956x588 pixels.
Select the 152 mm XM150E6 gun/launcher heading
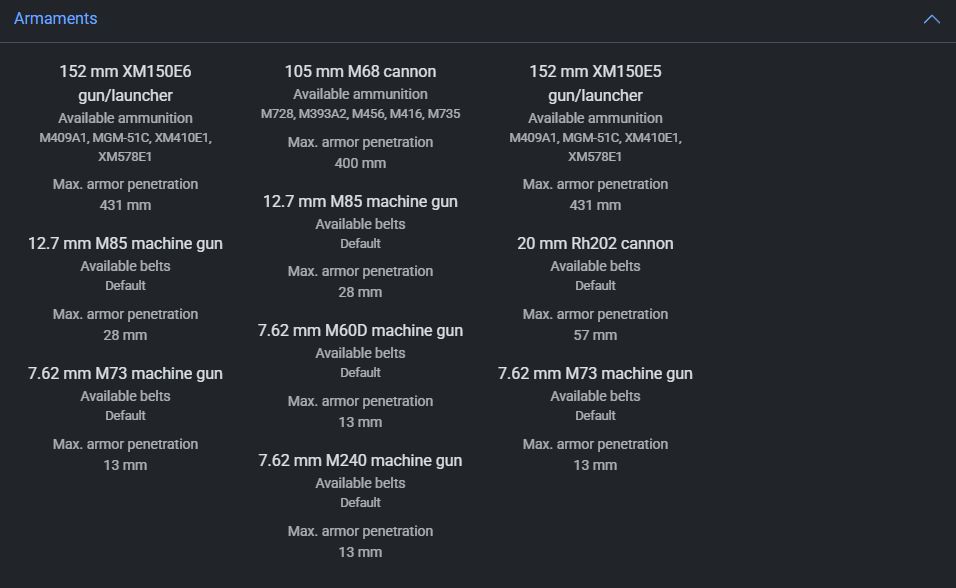pos(125,83)
